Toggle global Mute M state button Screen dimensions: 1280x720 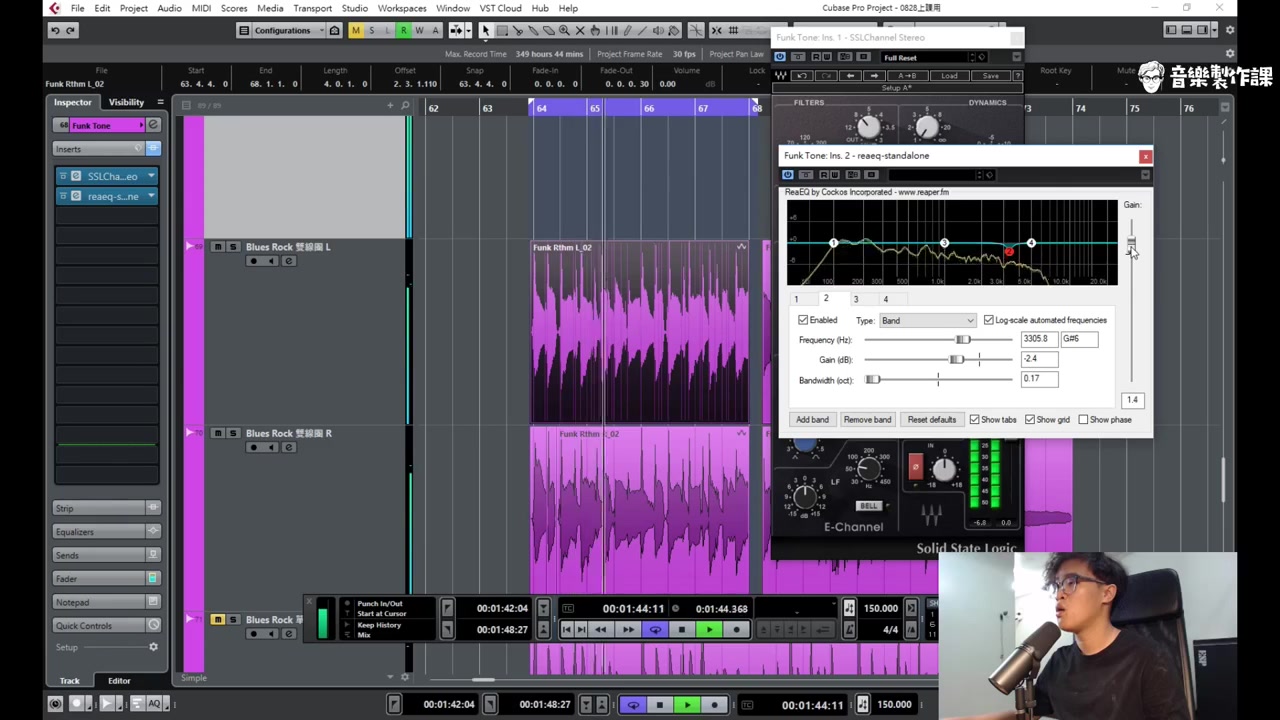tap(355, 30)
